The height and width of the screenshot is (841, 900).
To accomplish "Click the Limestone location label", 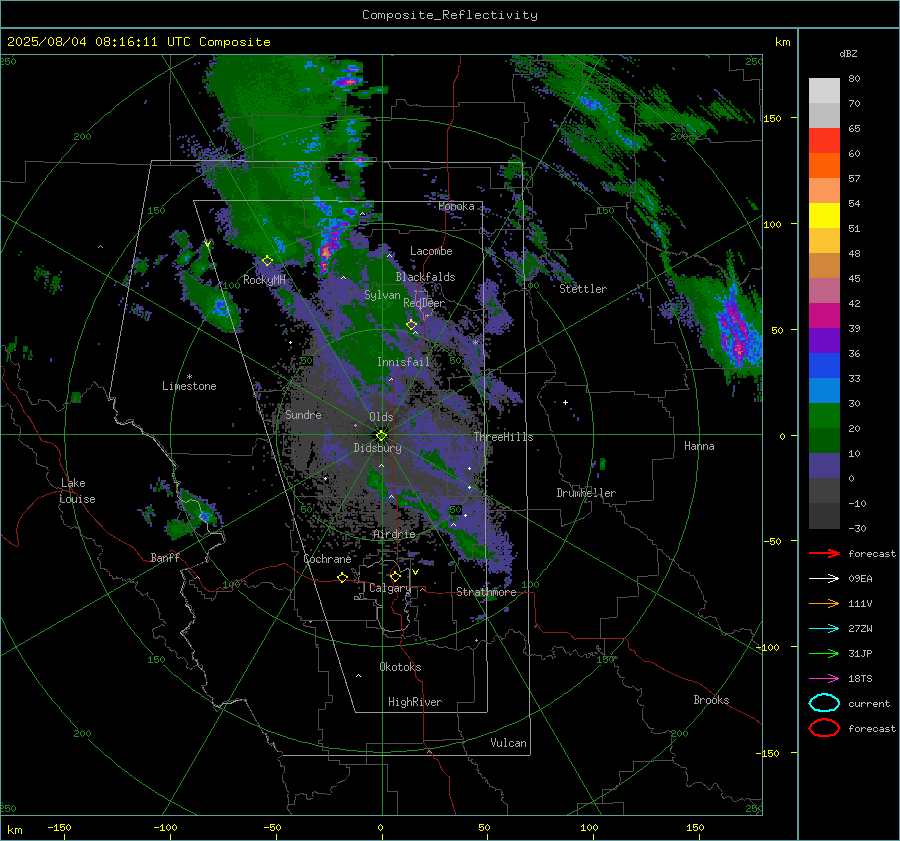I will click(x=189, y=386).
